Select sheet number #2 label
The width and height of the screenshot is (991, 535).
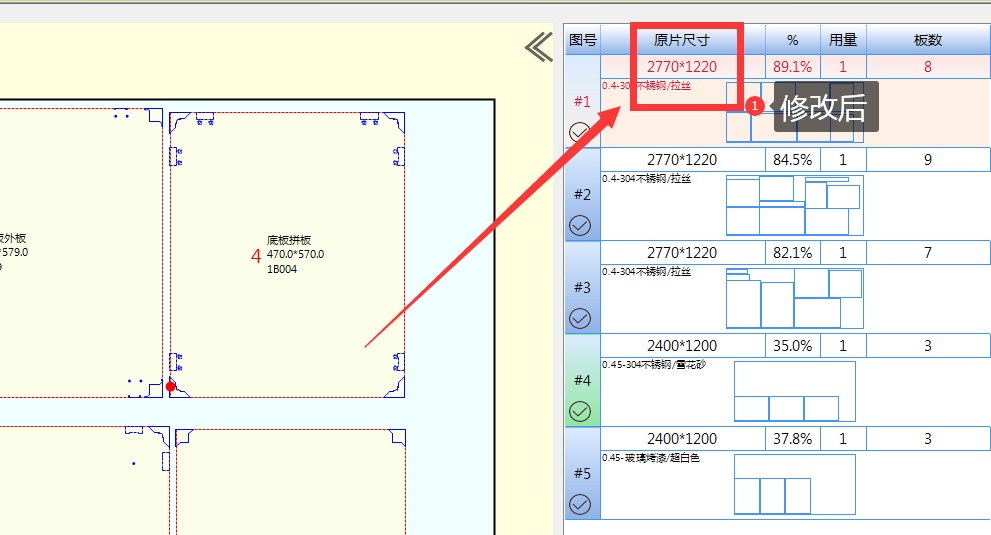(582, 194)
